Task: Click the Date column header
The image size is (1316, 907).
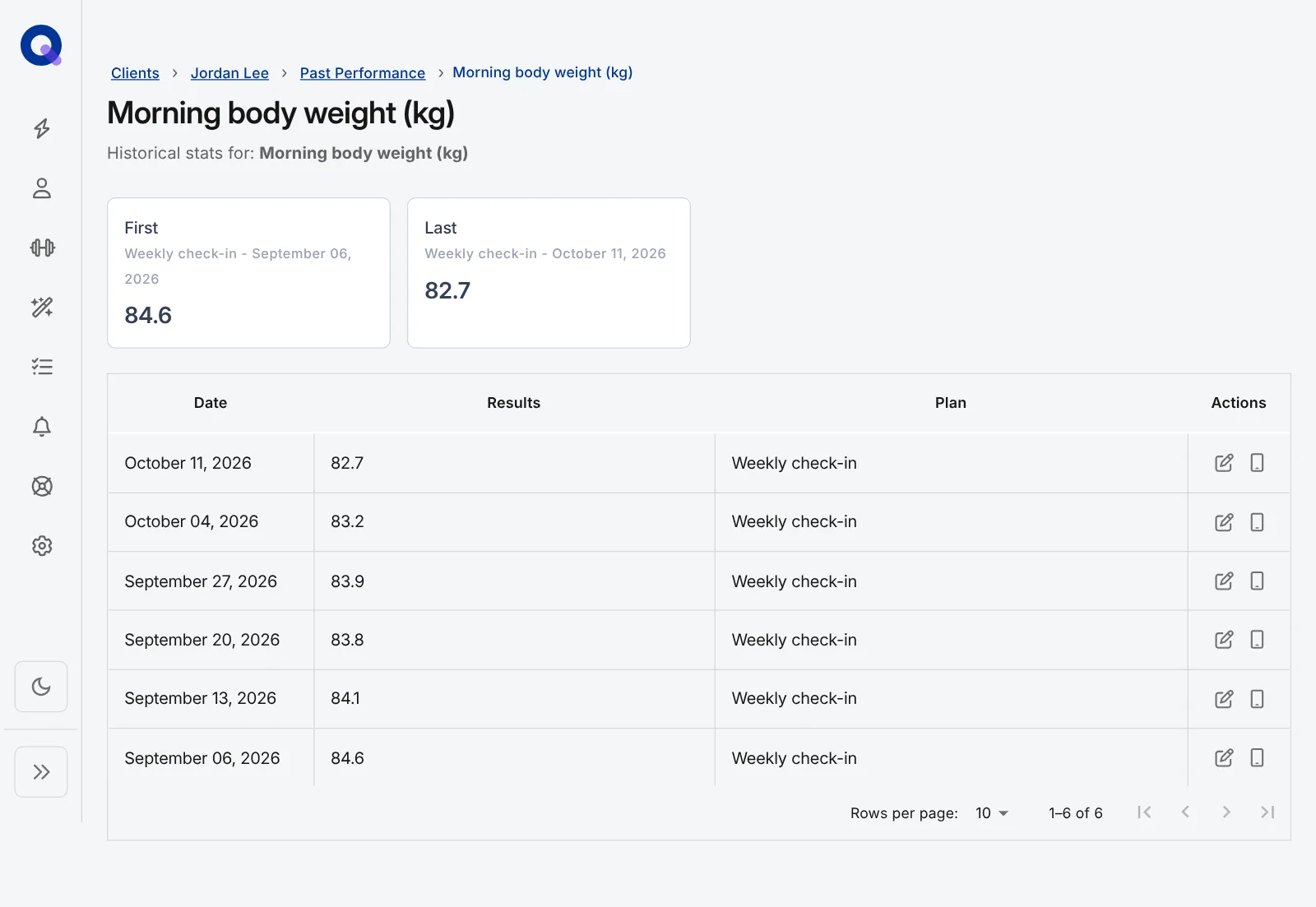Action: (211, 403)
